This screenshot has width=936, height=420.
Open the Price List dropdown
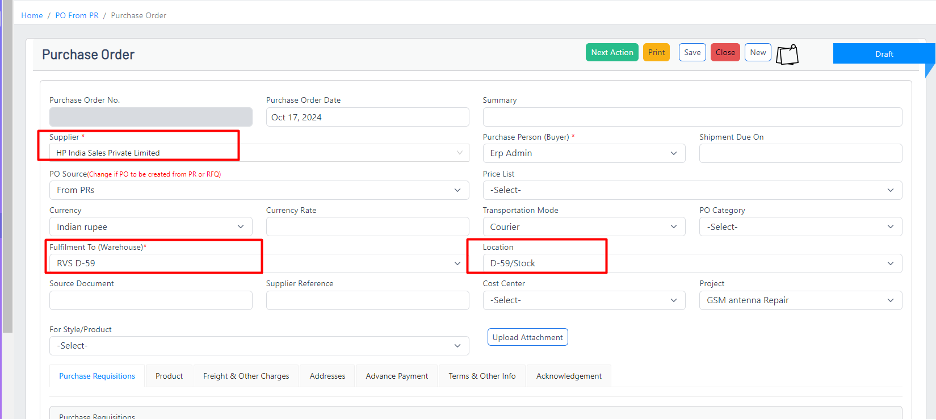coord(692,190)
